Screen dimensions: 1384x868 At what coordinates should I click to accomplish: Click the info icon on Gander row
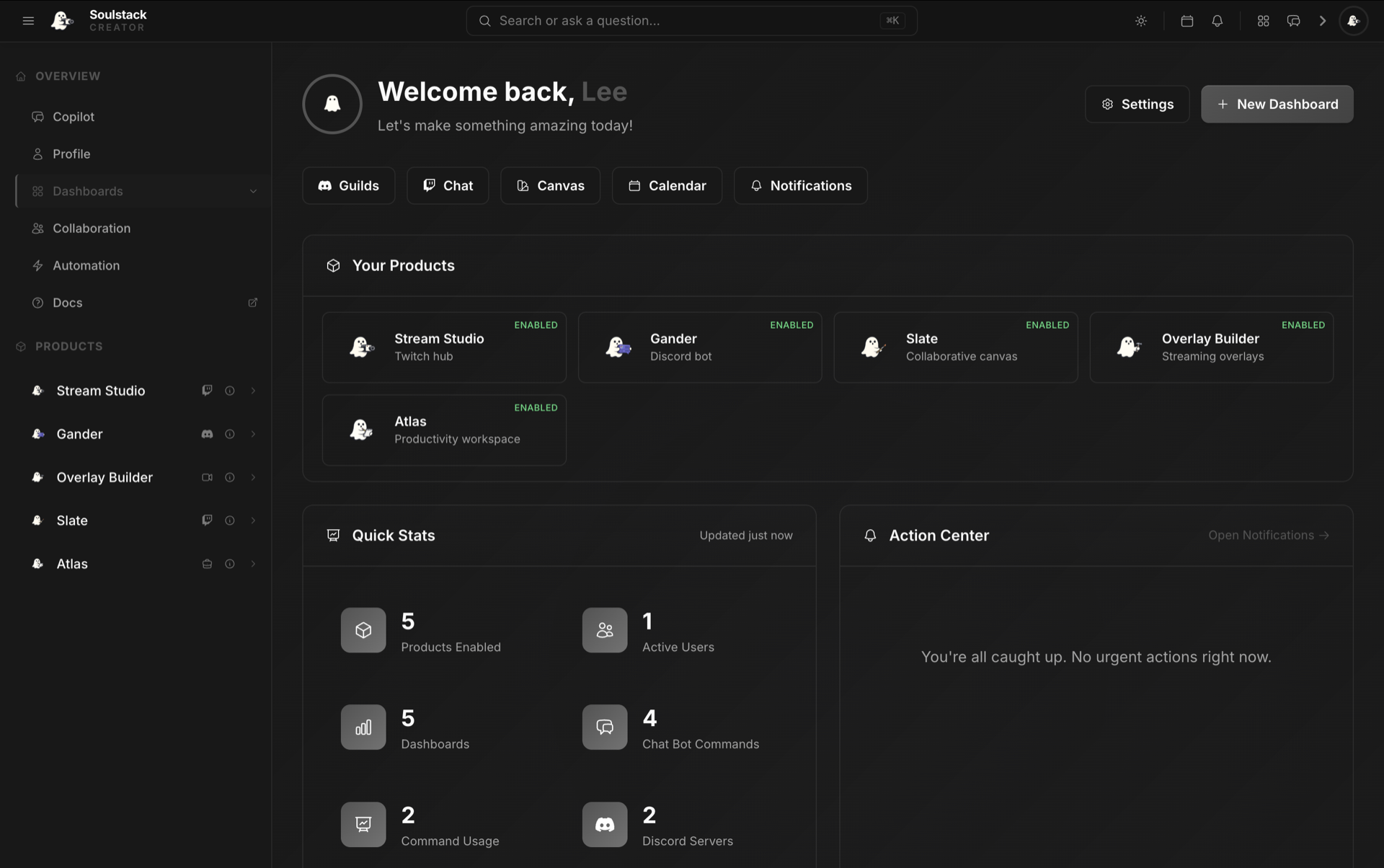click(x=230, y=434)
